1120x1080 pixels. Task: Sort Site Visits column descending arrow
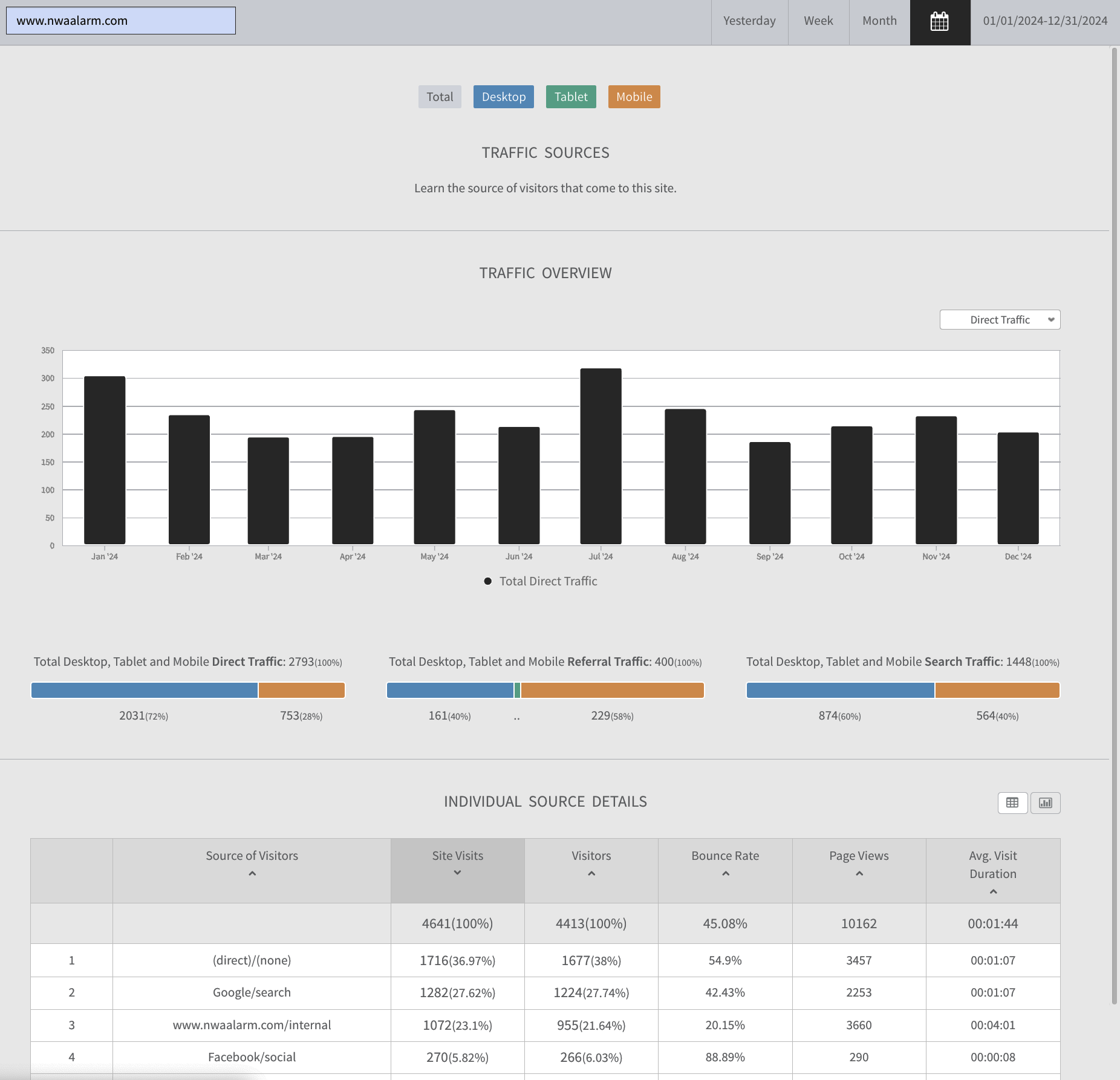[x=457, y=873]
